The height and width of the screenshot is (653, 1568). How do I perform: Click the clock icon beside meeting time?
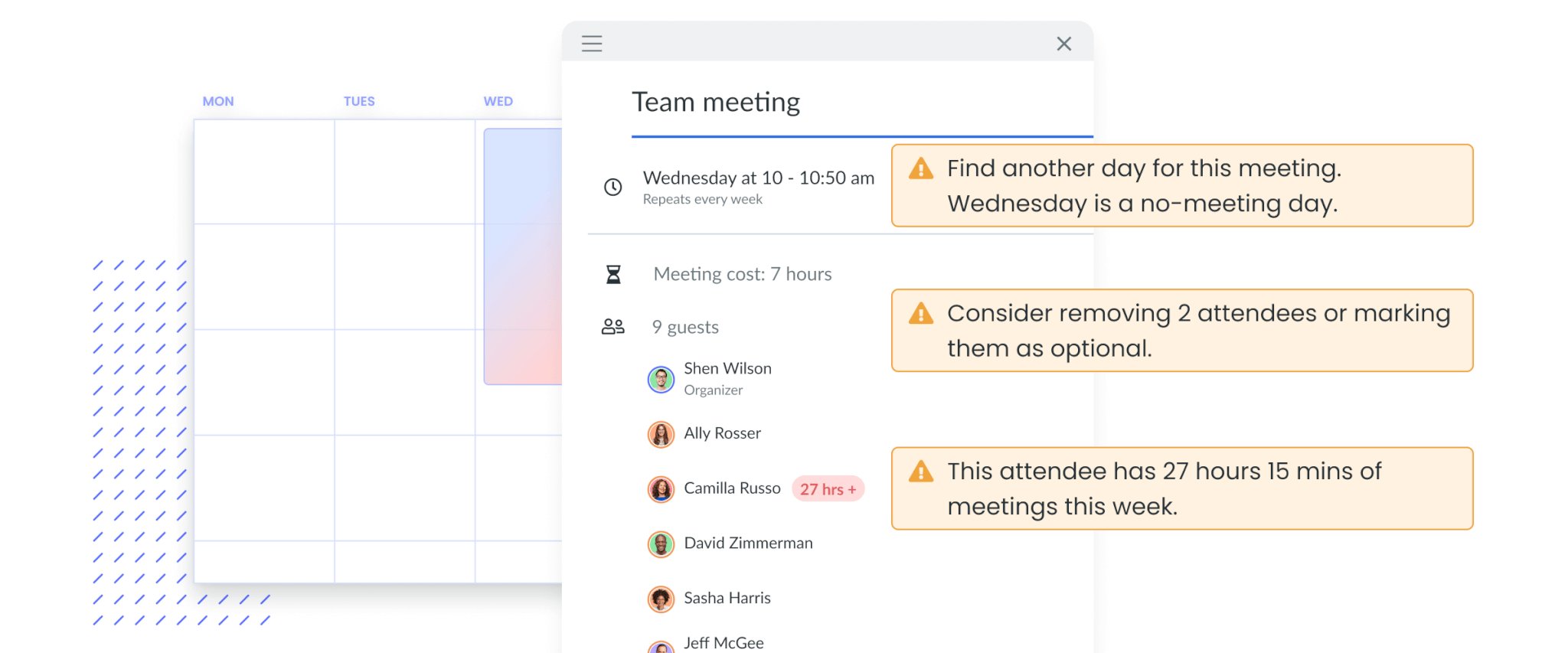pyautogui.click(x=612, y=187)
